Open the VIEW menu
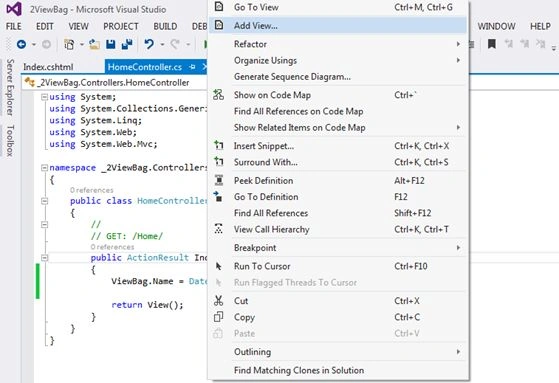559x383 pixels. pyautogui.click(x=78, y=26)
